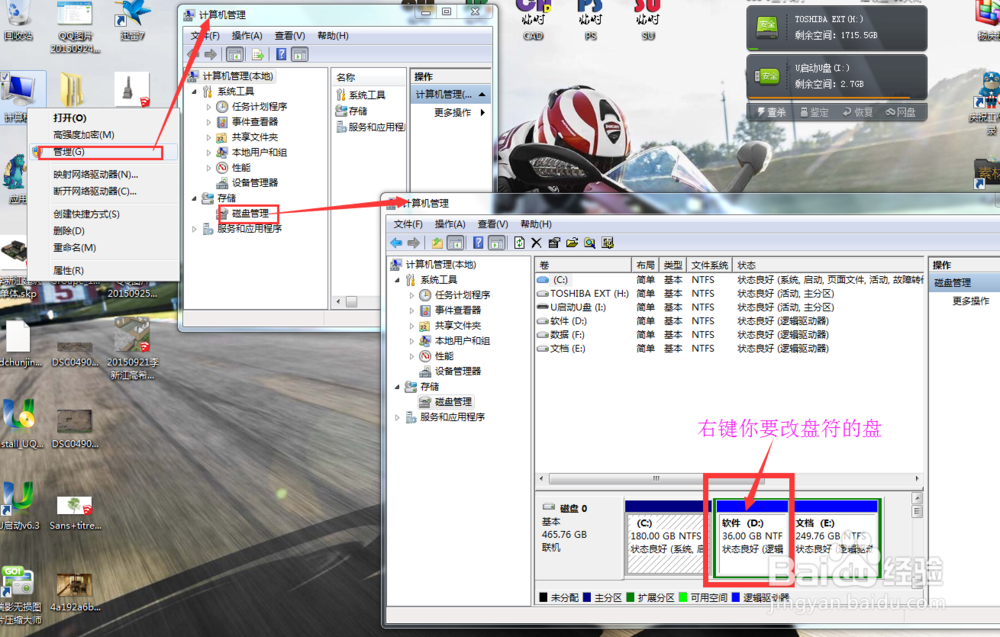The width and height of the screenshot is (1000, 637).
Task: Click the Back arrow in the Disk Management window toolbar
Action: (x=396, y=243)
